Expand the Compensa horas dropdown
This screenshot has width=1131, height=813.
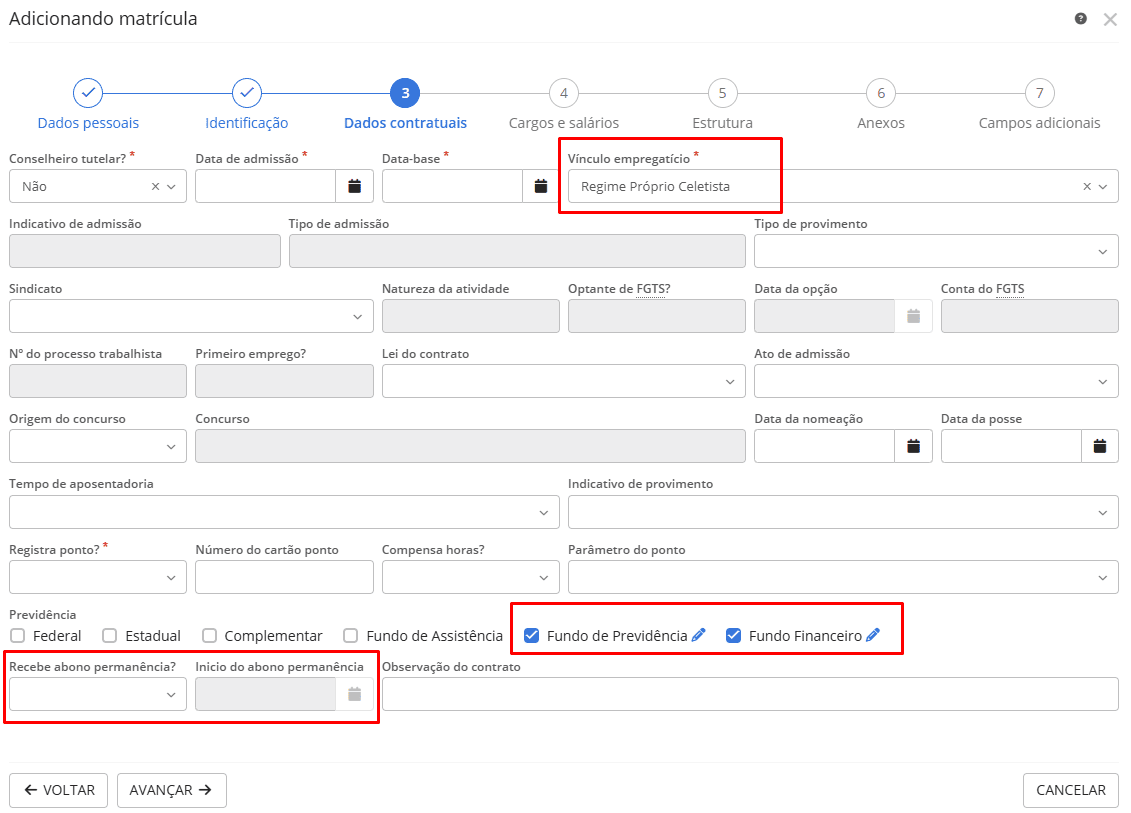point(471,577)
